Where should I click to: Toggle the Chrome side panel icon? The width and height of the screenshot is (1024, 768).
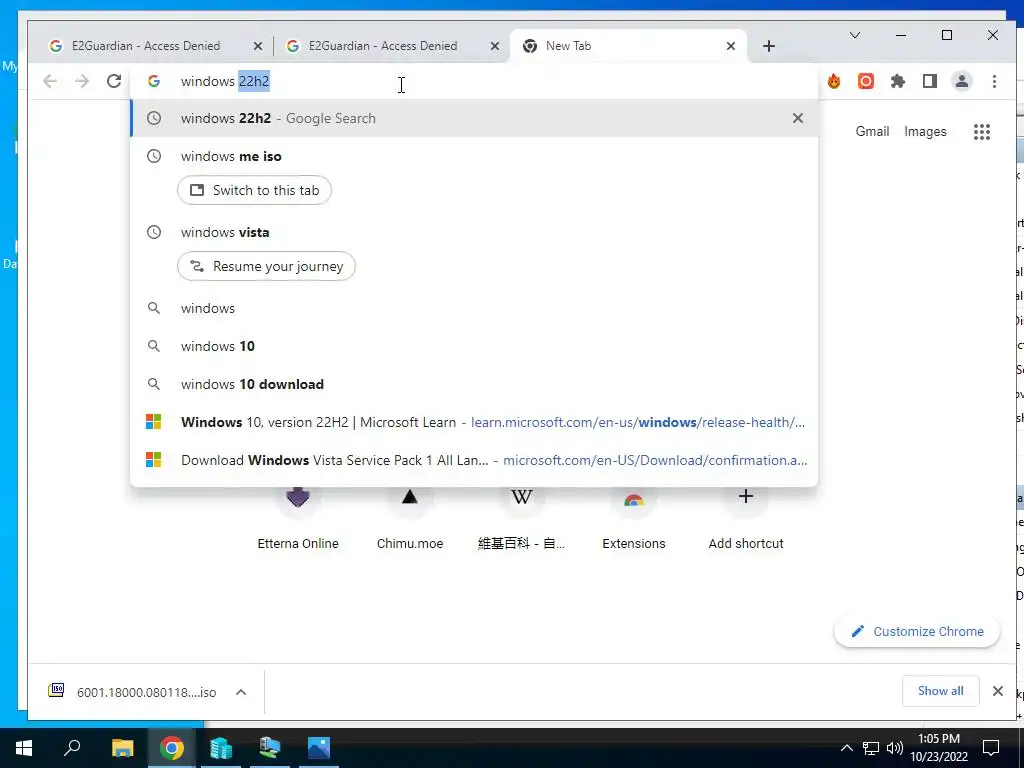tap(930, 81)
